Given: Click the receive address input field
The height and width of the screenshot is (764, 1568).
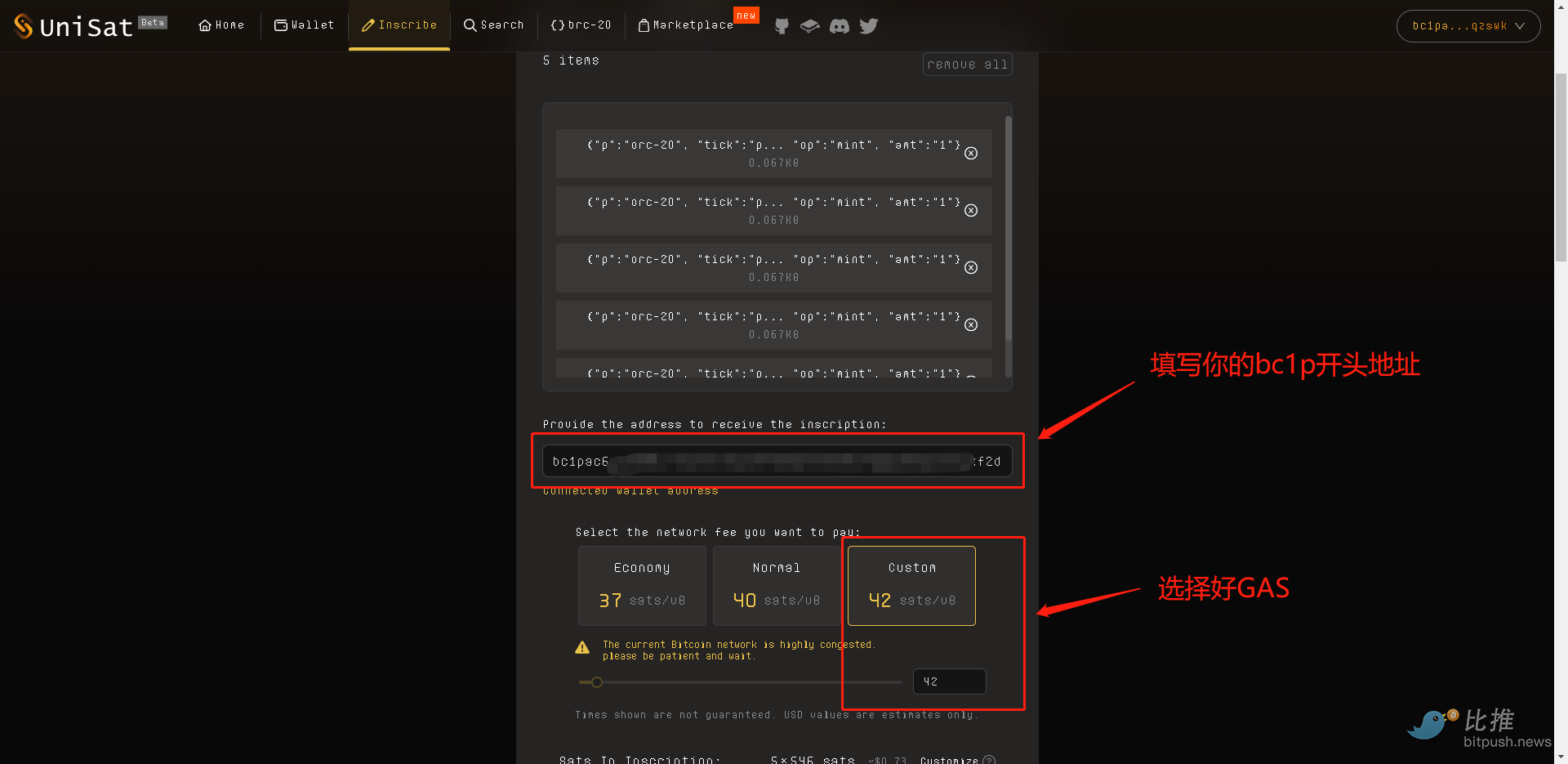Looking at the screenshot, I should [x=777, y=461].
